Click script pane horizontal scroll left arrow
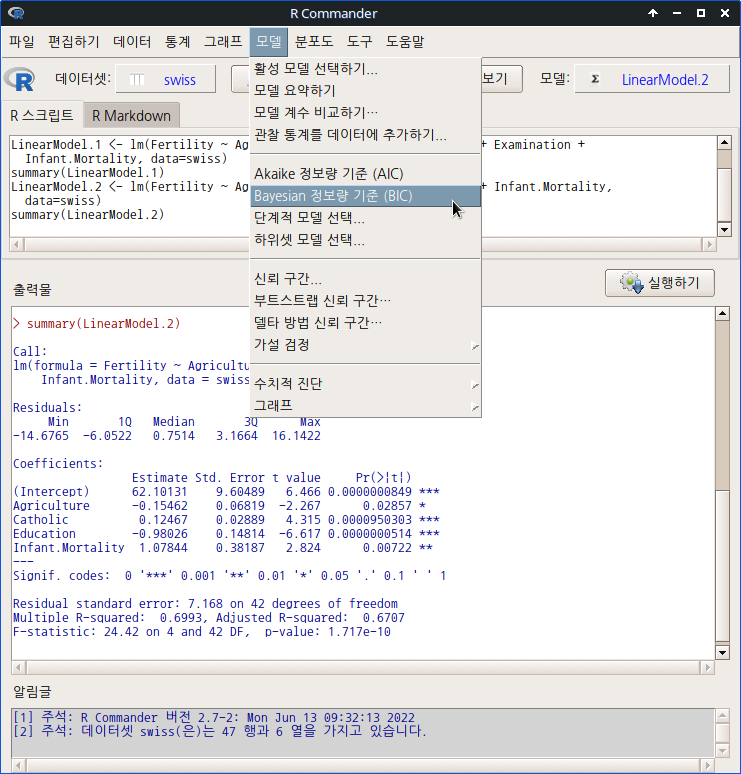The width and height of the screenshot is (741, 774). (16, 244)
